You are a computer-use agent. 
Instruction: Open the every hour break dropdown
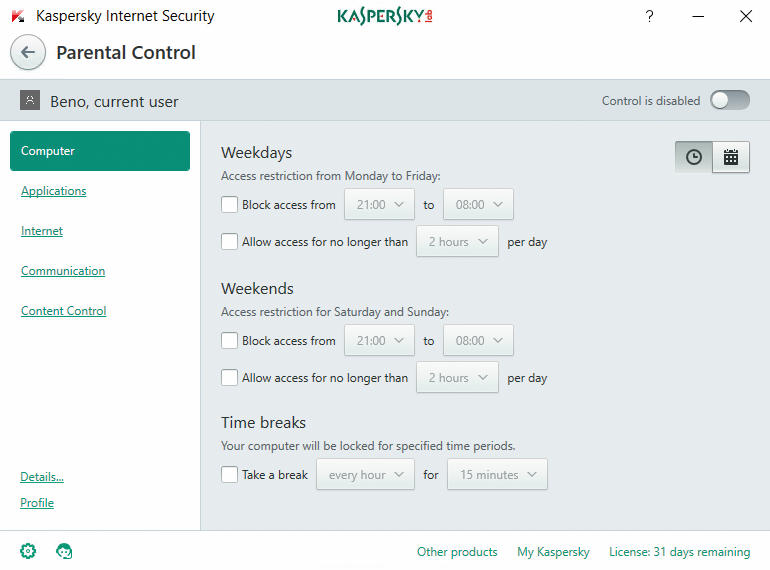tap(365, 474)
